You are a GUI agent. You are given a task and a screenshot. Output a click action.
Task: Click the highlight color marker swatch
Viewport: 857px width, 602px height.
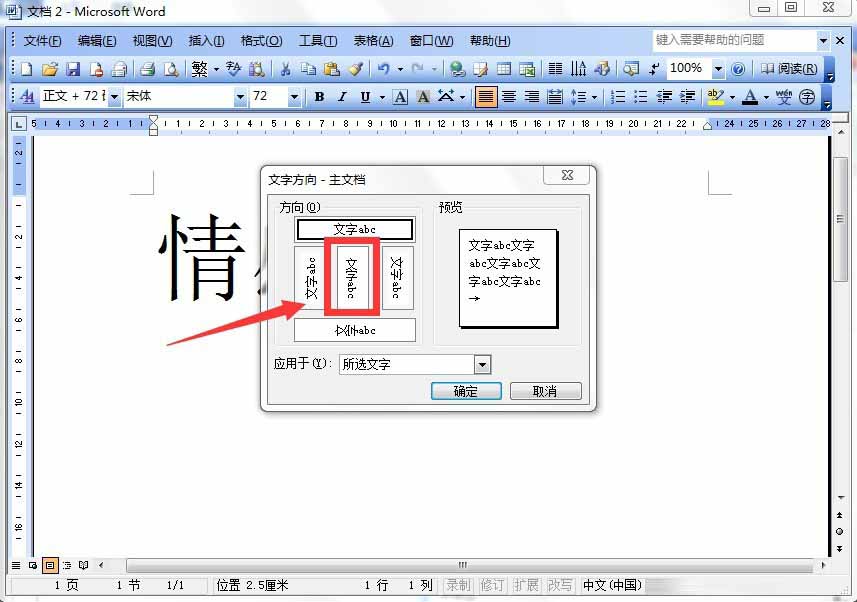tap(714, 97)
